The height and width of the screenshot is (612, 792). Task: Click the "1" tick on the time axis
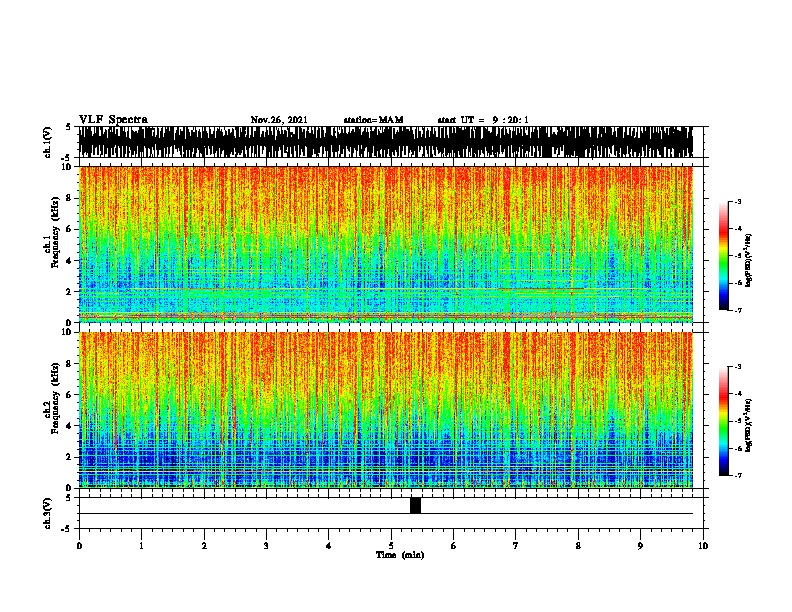click(141, 545)
